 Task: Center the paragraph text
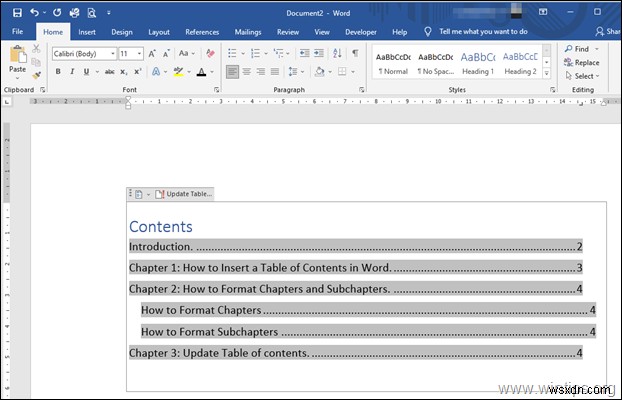(x=247, y=72)
